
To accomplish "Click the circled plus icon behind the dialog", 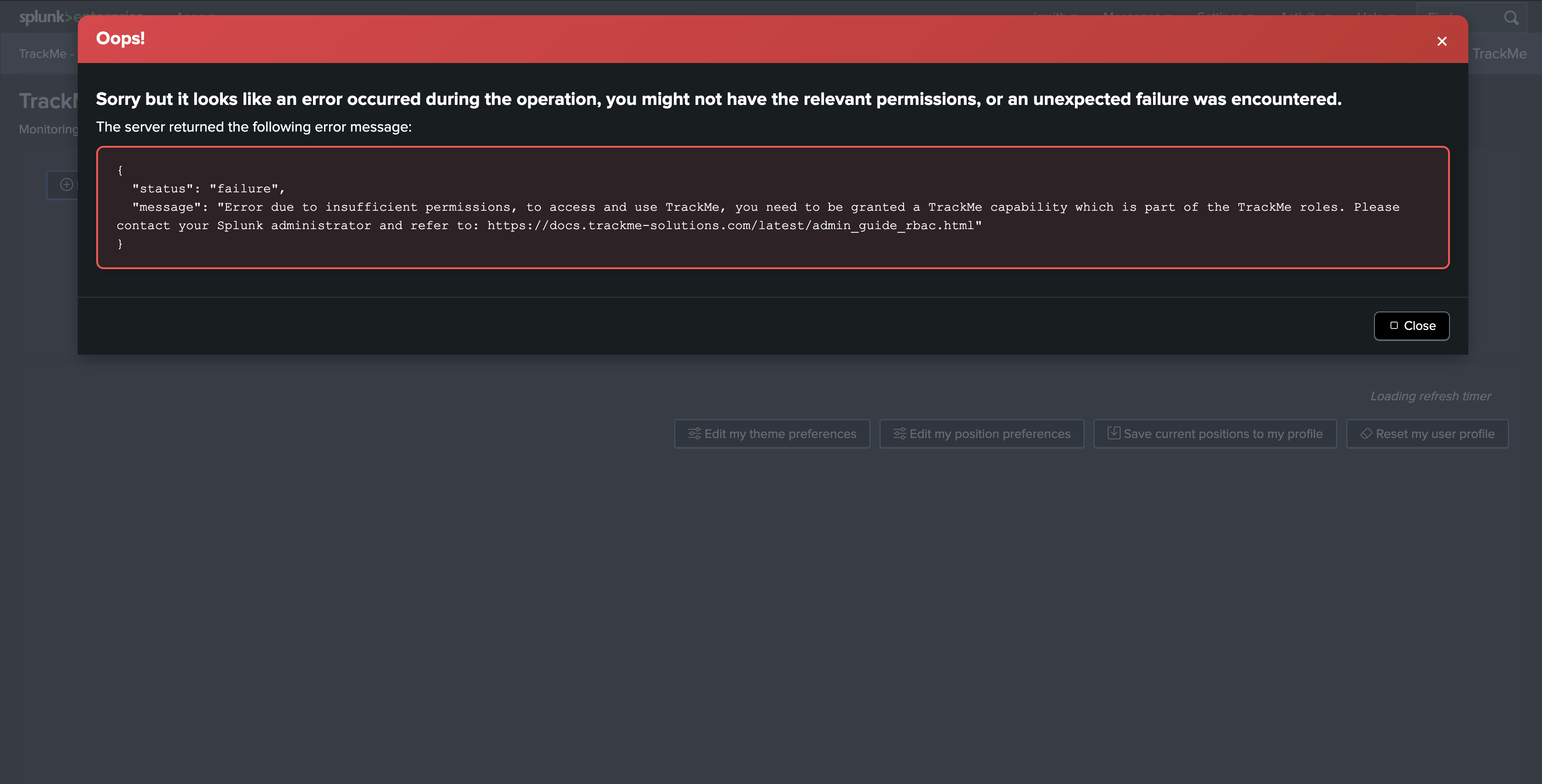I will tap(66, 184).
